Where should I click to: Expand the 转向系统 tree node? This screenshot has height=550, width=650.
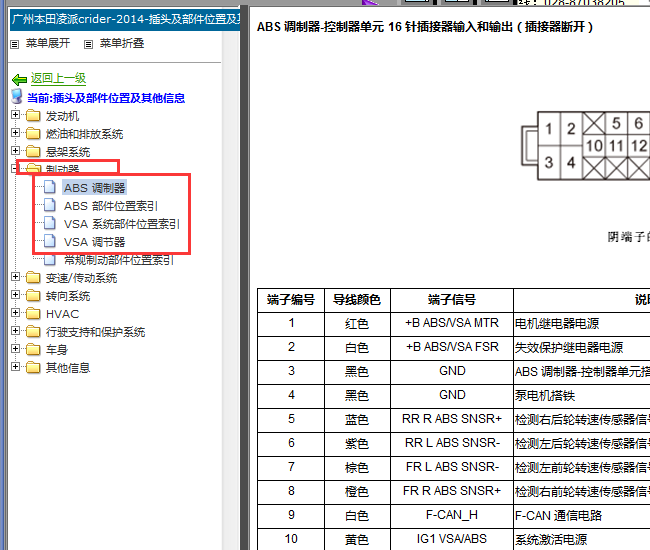(15, 295)
